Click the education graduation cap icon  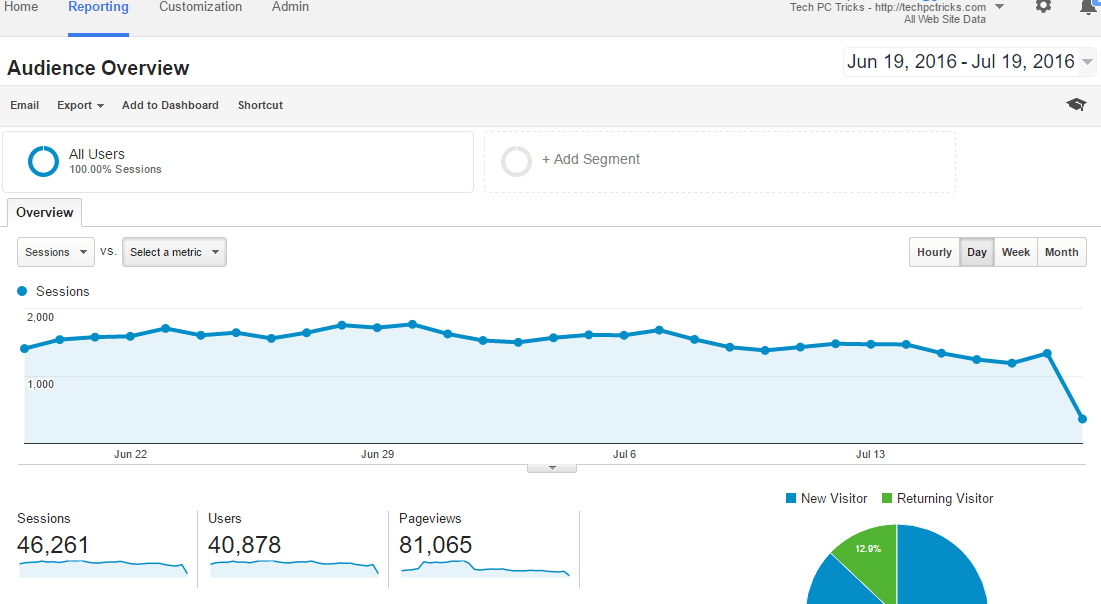coord(1076,105)
